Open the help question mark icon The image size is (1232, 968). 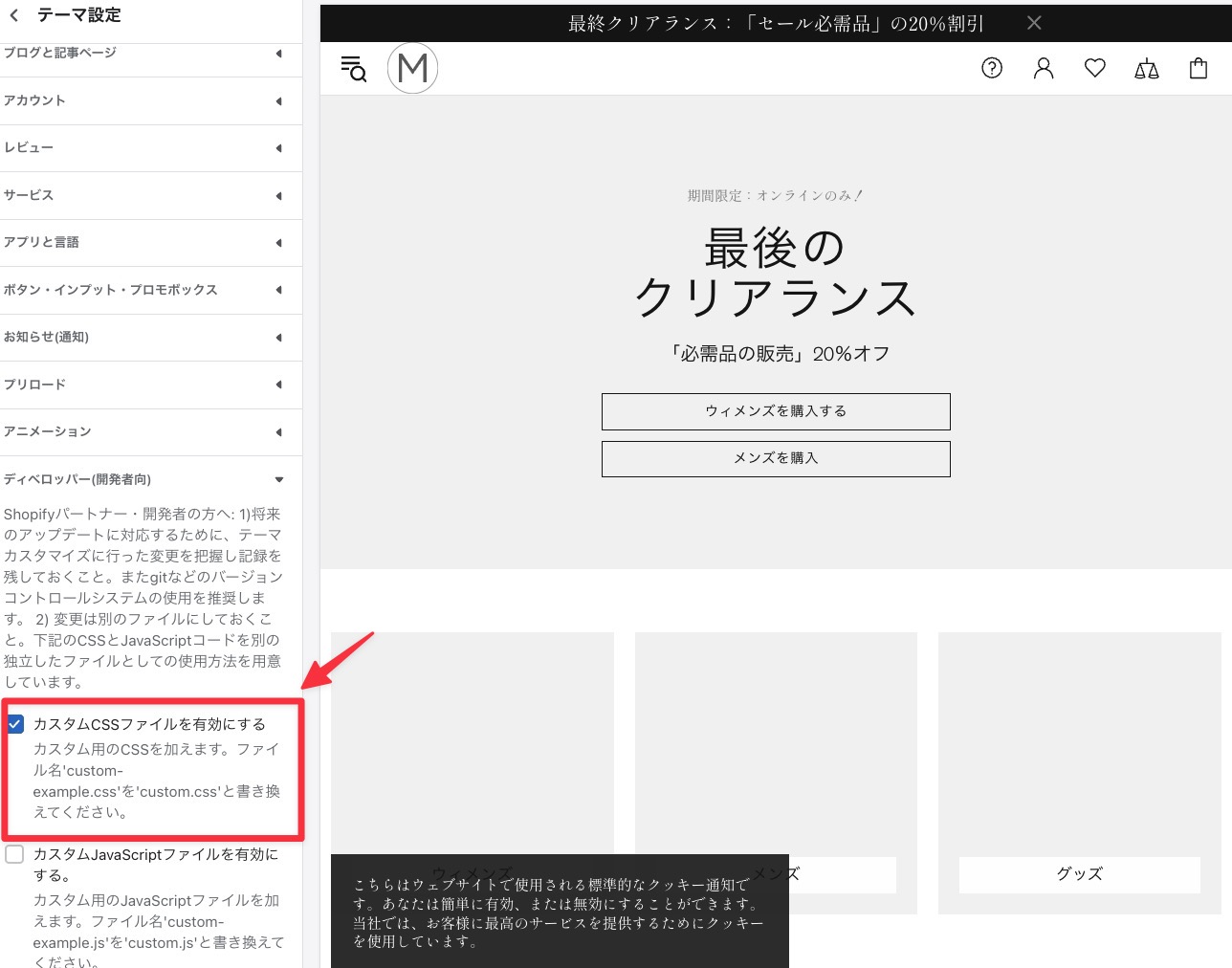tap(992, 68)
